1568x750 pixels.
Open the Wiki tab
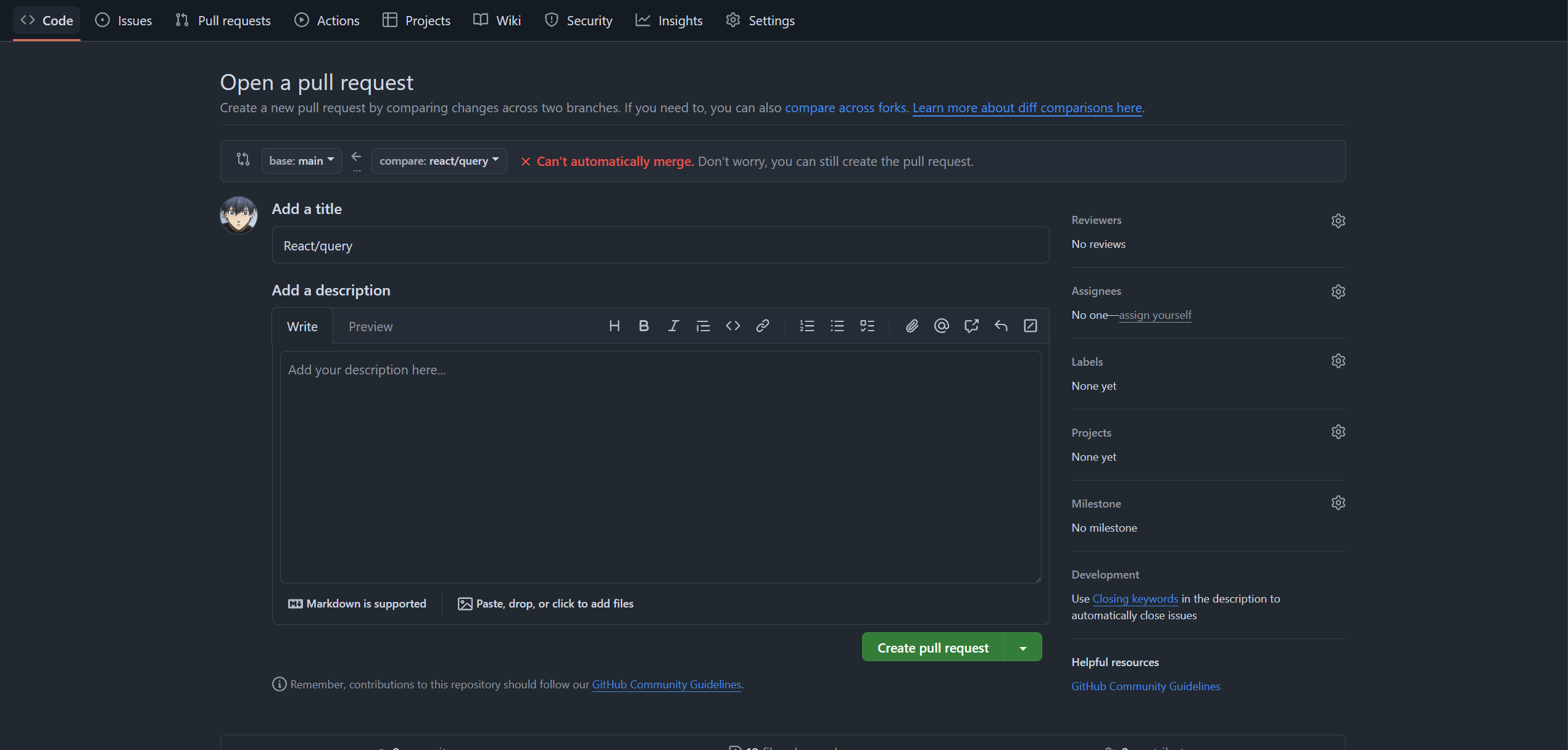pos(497,20)
